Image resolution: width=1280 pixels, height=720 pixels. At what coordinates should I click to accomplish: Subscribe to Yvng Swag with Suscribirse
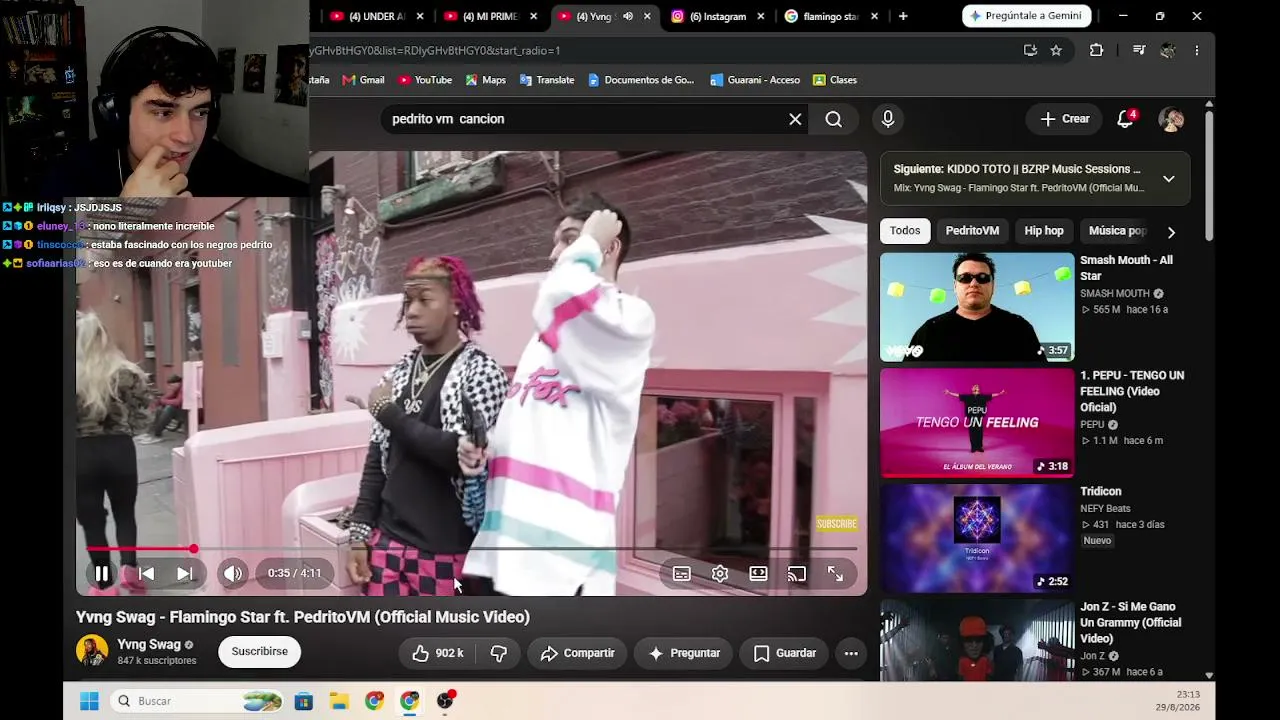[x=259, y=652]
